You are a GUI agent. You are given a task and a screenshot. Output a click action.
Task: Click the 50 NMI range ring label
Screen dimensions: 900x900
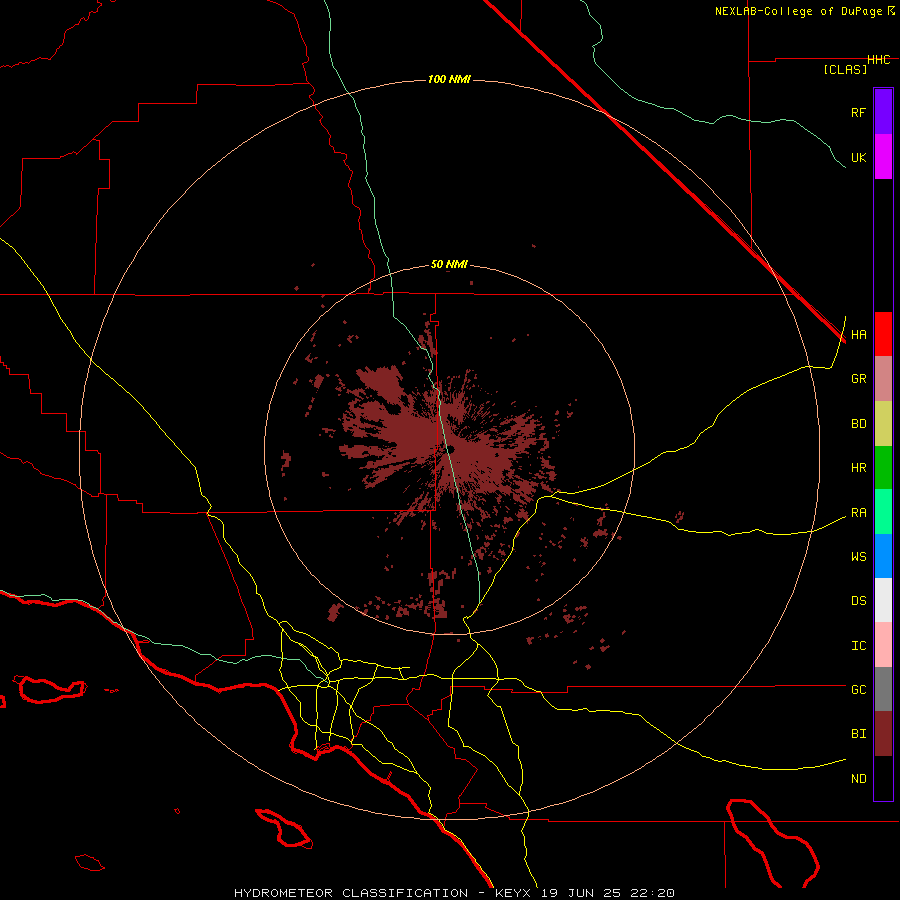point(449,265)
